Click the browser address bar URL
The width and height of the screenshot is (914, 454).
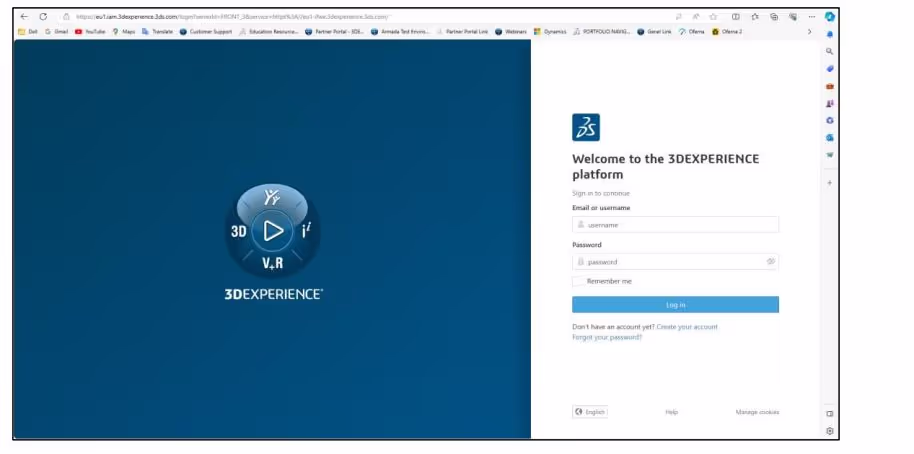[232, 17]
